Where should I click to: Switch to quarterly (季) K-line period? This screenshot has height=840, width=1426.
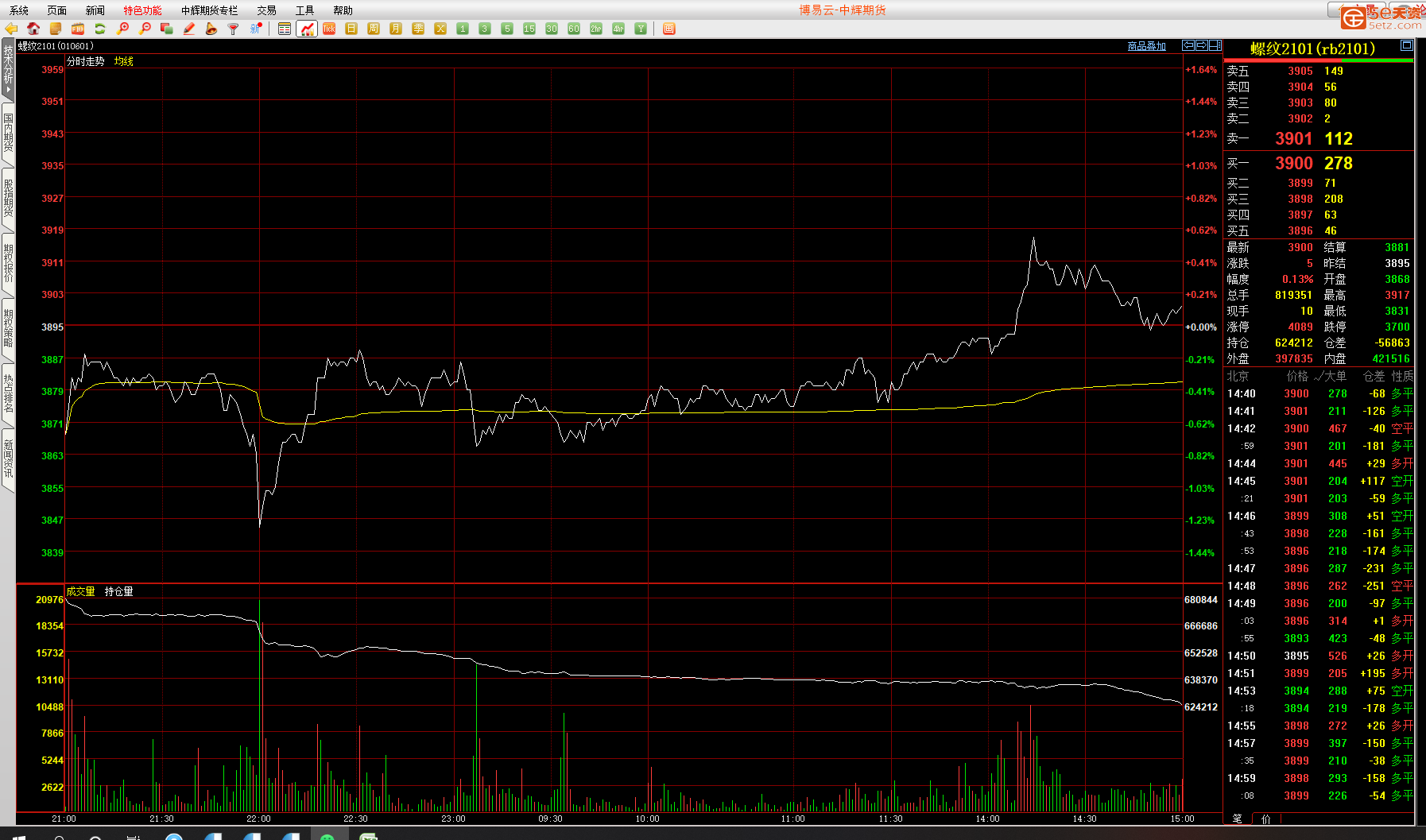pyautogui.click(x=418, y=29)
